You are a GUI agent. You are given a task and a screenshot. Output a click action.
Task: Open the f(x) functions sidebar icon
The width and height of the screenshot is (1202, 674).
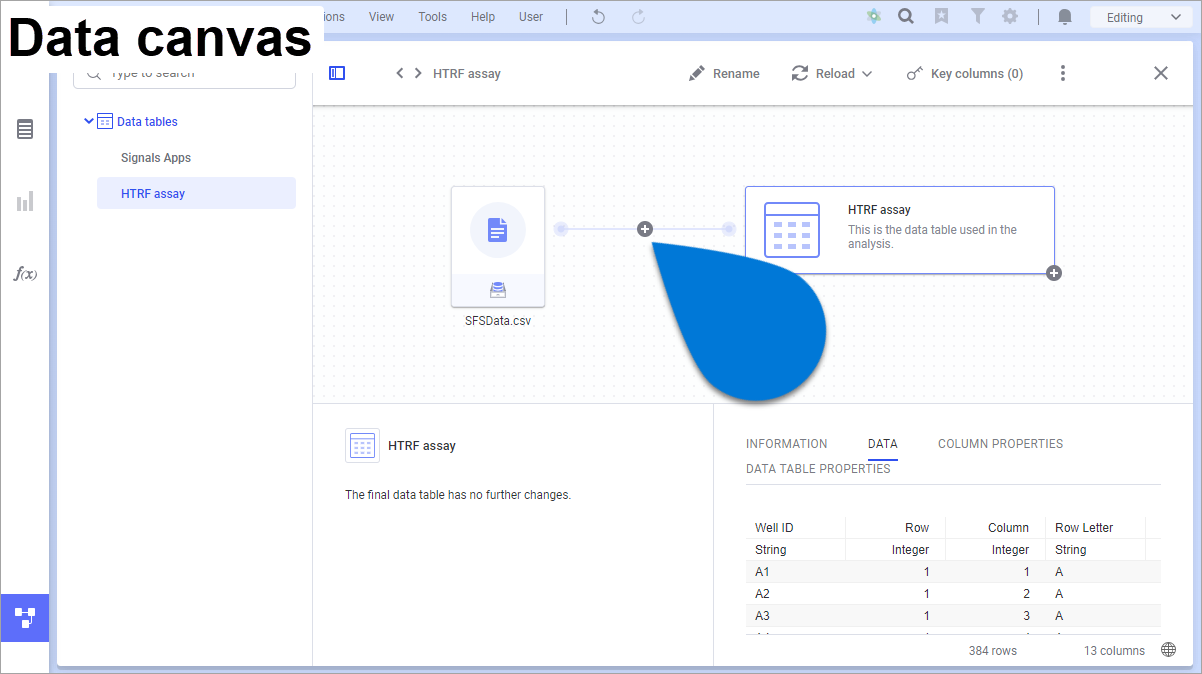[x=25, y=273]
